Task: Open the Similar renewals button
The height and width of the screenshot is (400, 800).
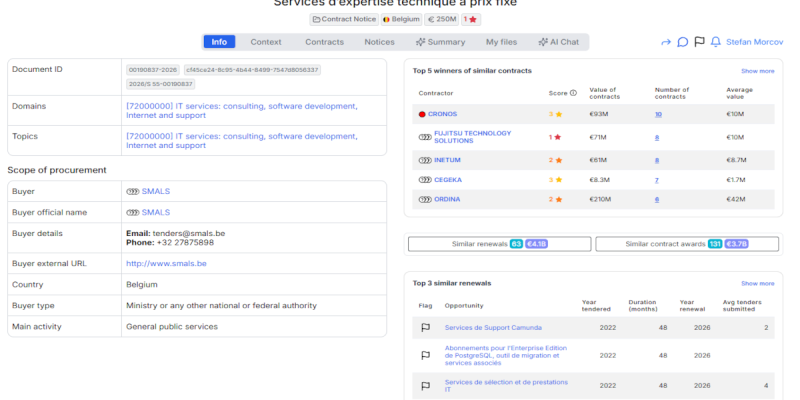Action: click(x=499, y=244)
